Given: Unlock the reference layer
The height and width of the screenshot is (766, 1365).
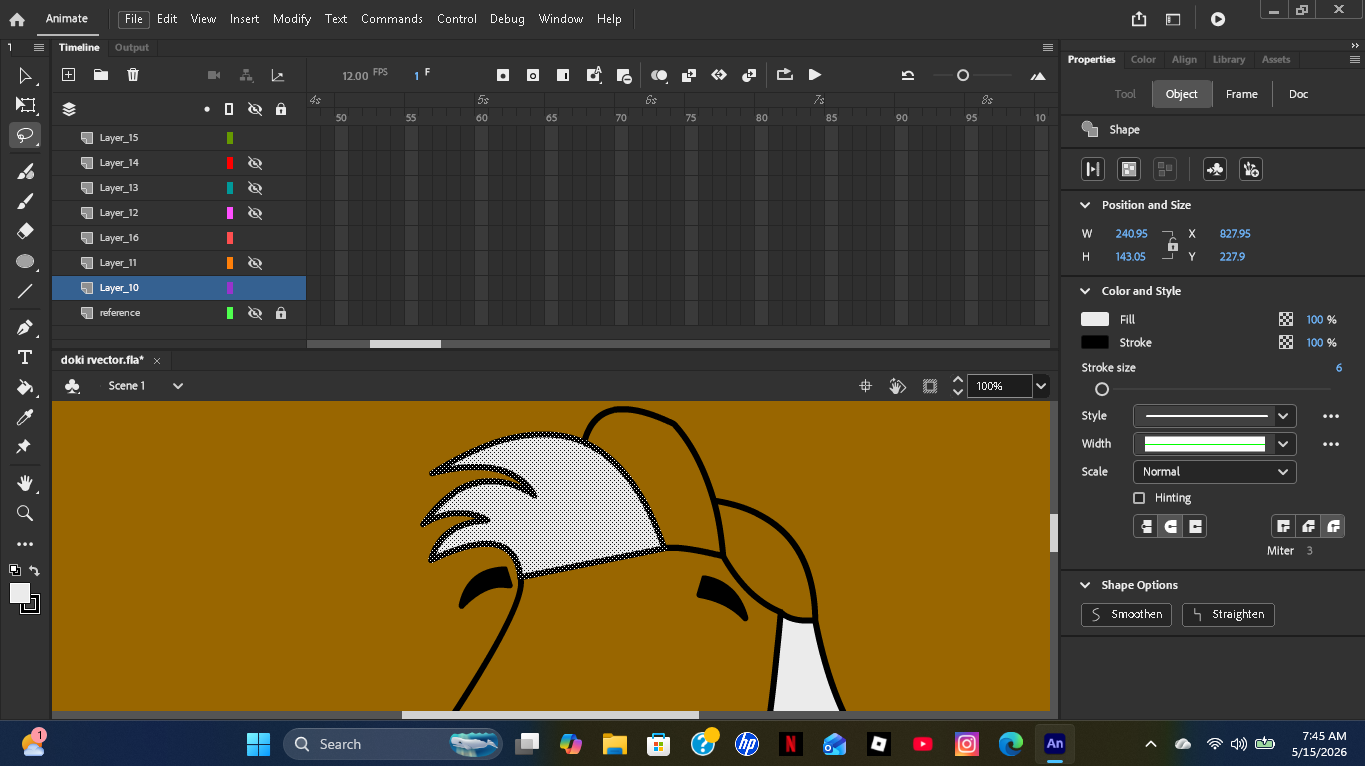Looking at the screenshot, I should 281,313.
